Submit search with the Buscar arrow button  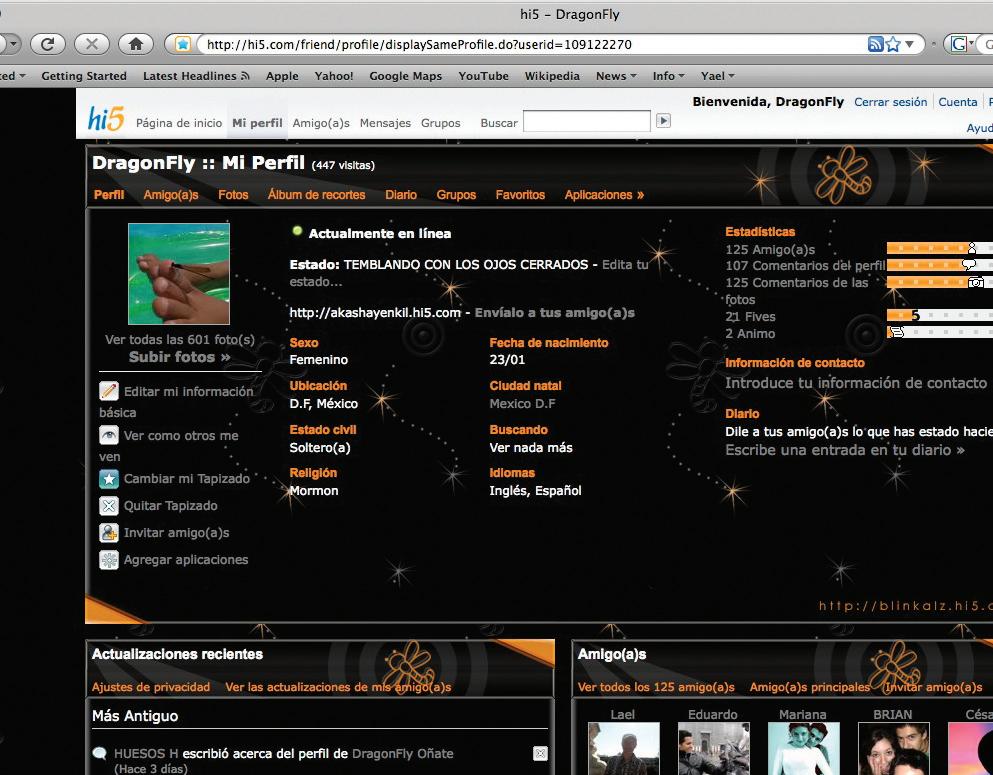663,121
